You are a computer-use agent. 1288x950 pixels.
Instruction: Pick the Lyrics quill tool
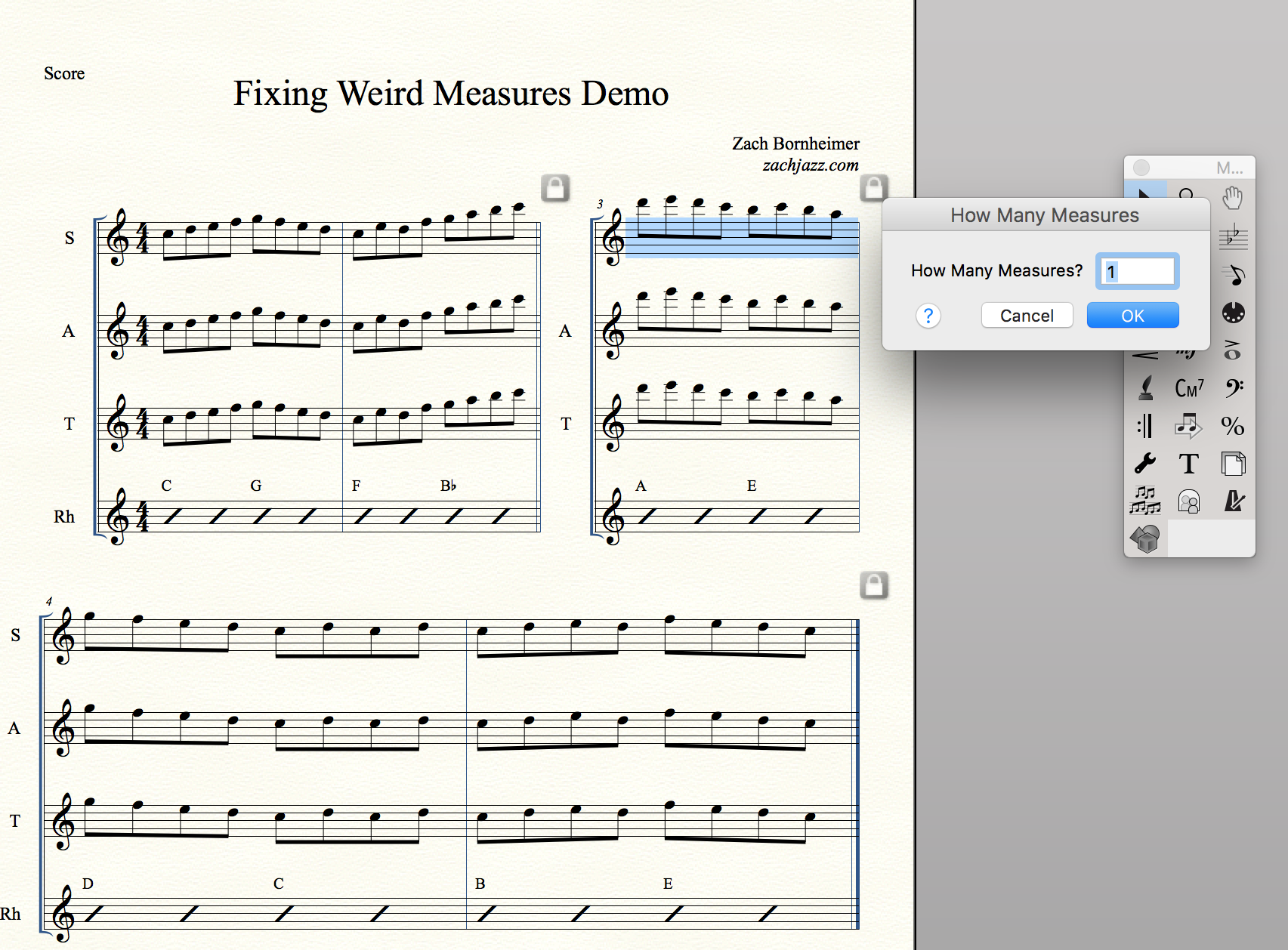(x=1145, y=388)
